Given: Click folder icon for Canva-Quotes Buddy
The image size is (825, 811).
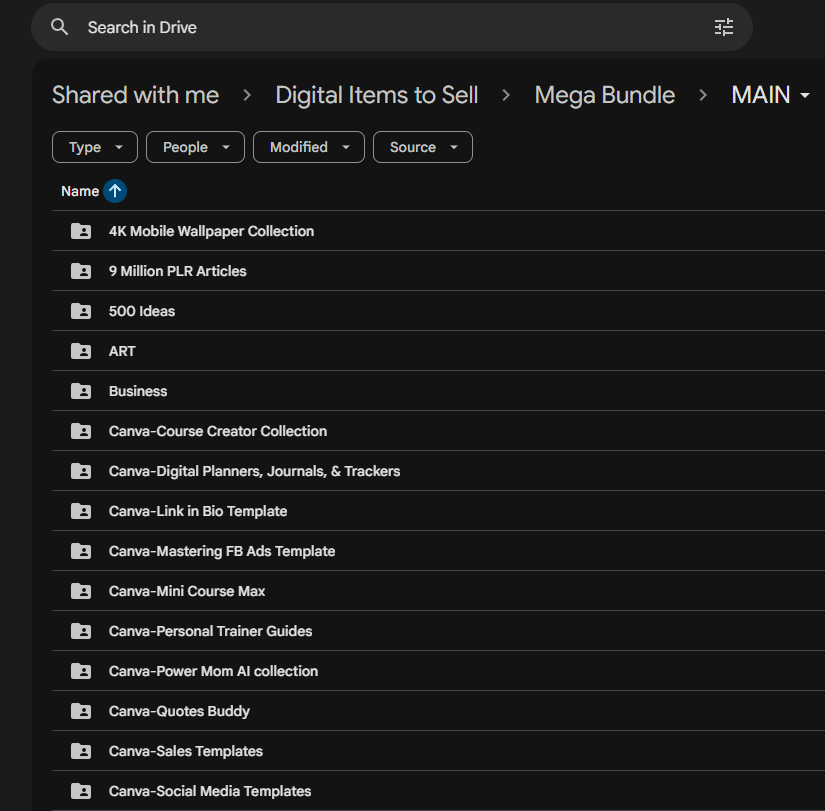Looking at the screenshot, I should coord(81,711).
